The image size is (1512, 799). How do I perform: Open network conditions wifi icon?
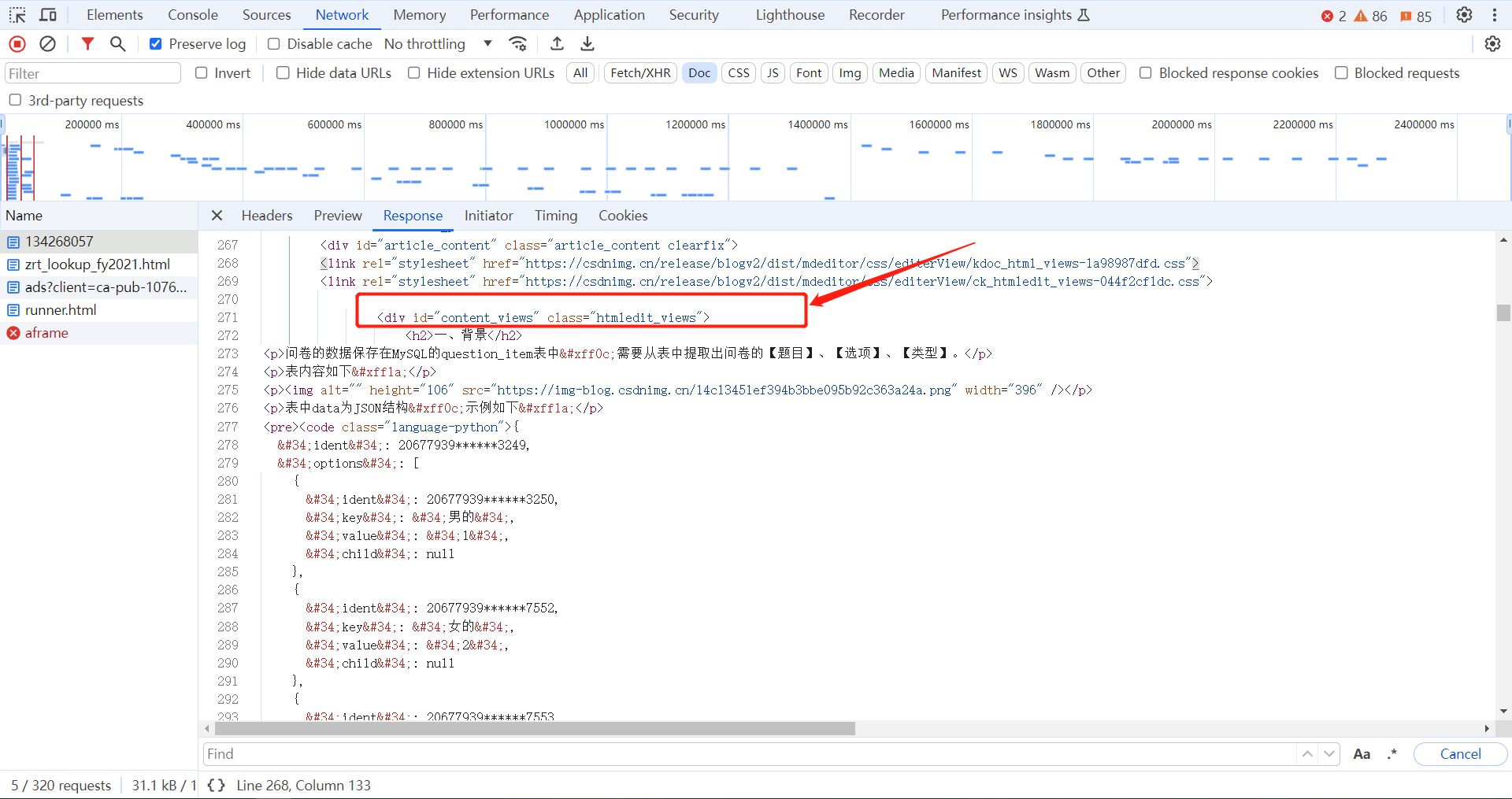[517, 44]
